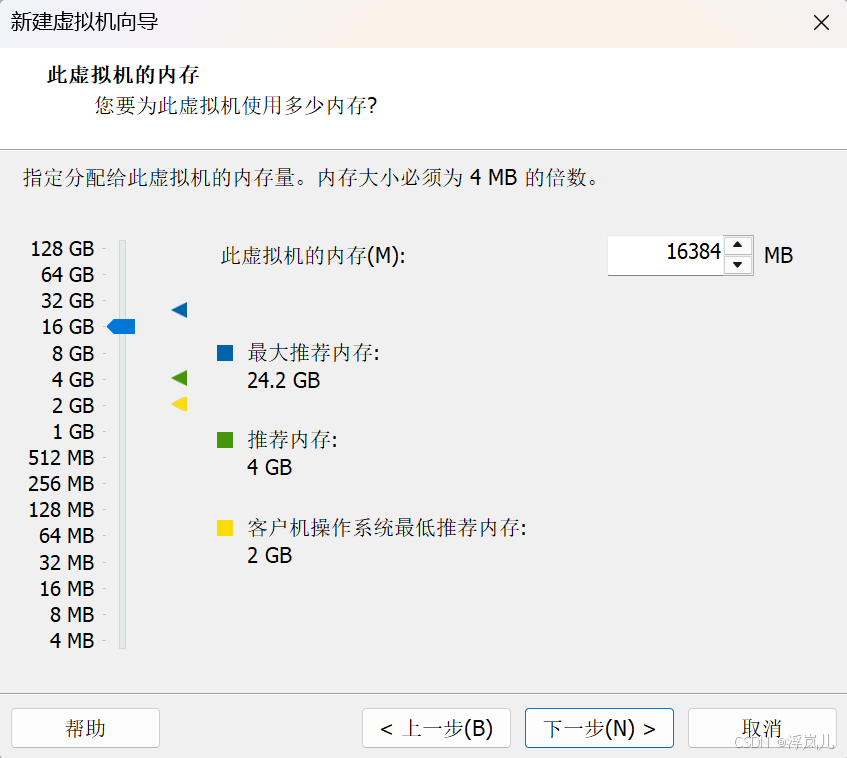Click the 客户机操作系统最低推荐内存: label

click(x=387, y=528)
